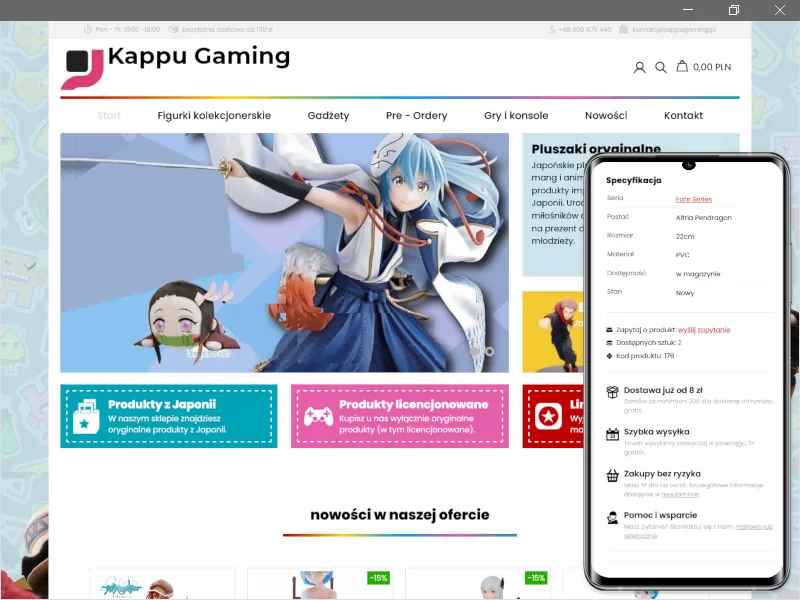
Task: Click the clock icon beside opening hours
Action: pos(88,30)
